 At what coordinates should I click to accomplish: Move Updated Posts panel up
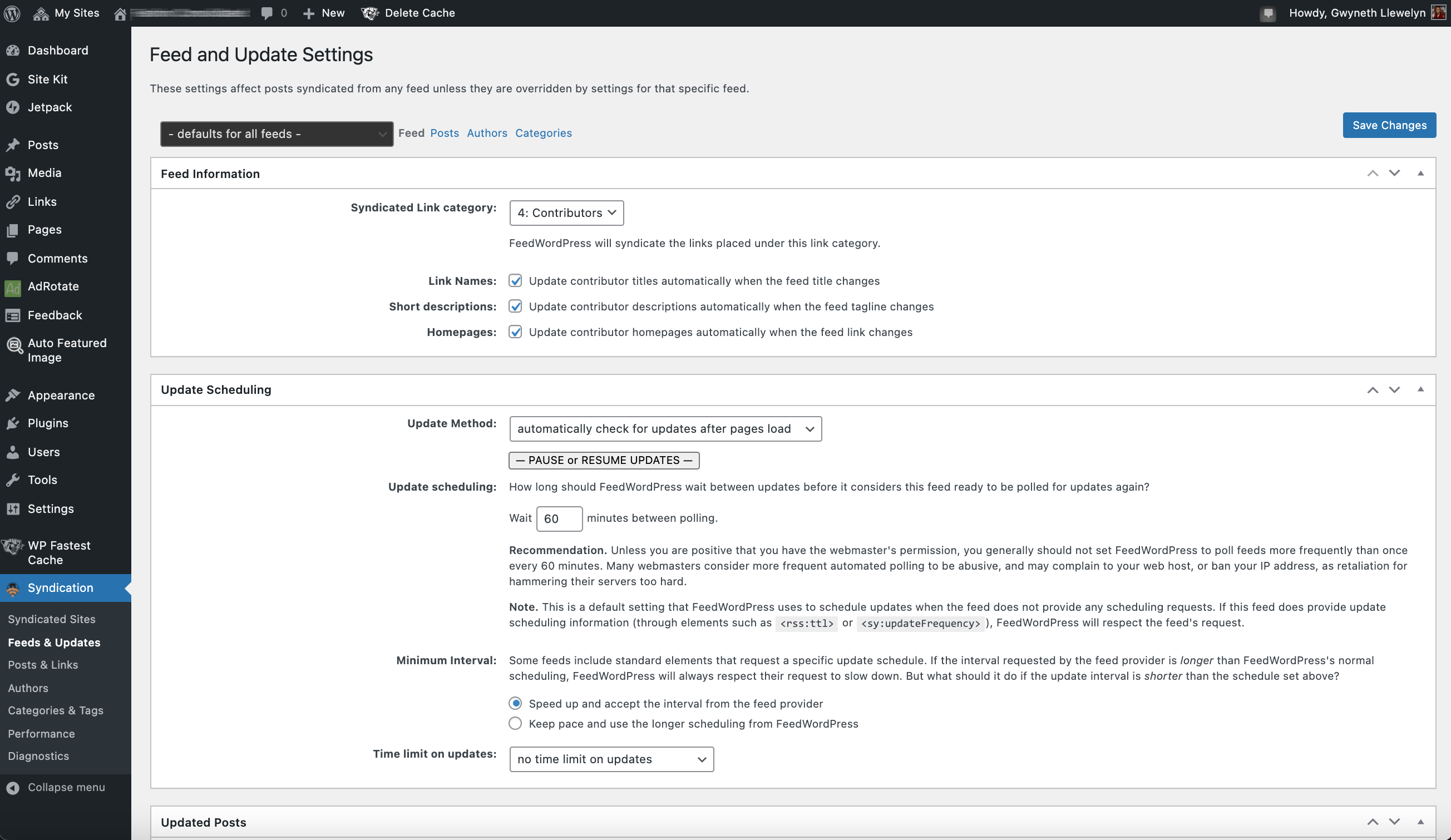(x=1373, y=822)
